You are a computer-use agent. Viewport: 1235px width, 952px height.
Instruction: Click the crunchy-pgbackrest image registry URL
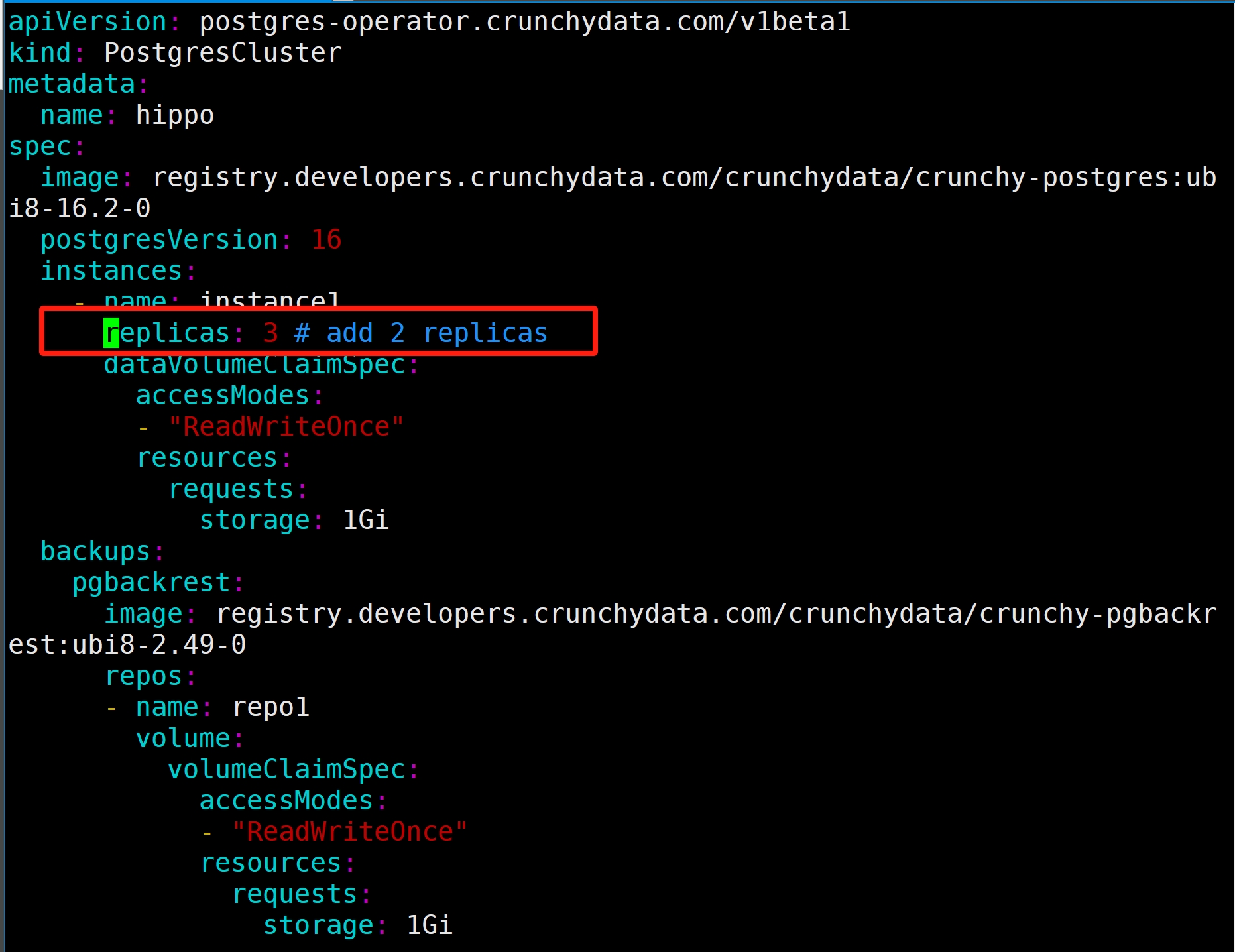pos(717,614)
